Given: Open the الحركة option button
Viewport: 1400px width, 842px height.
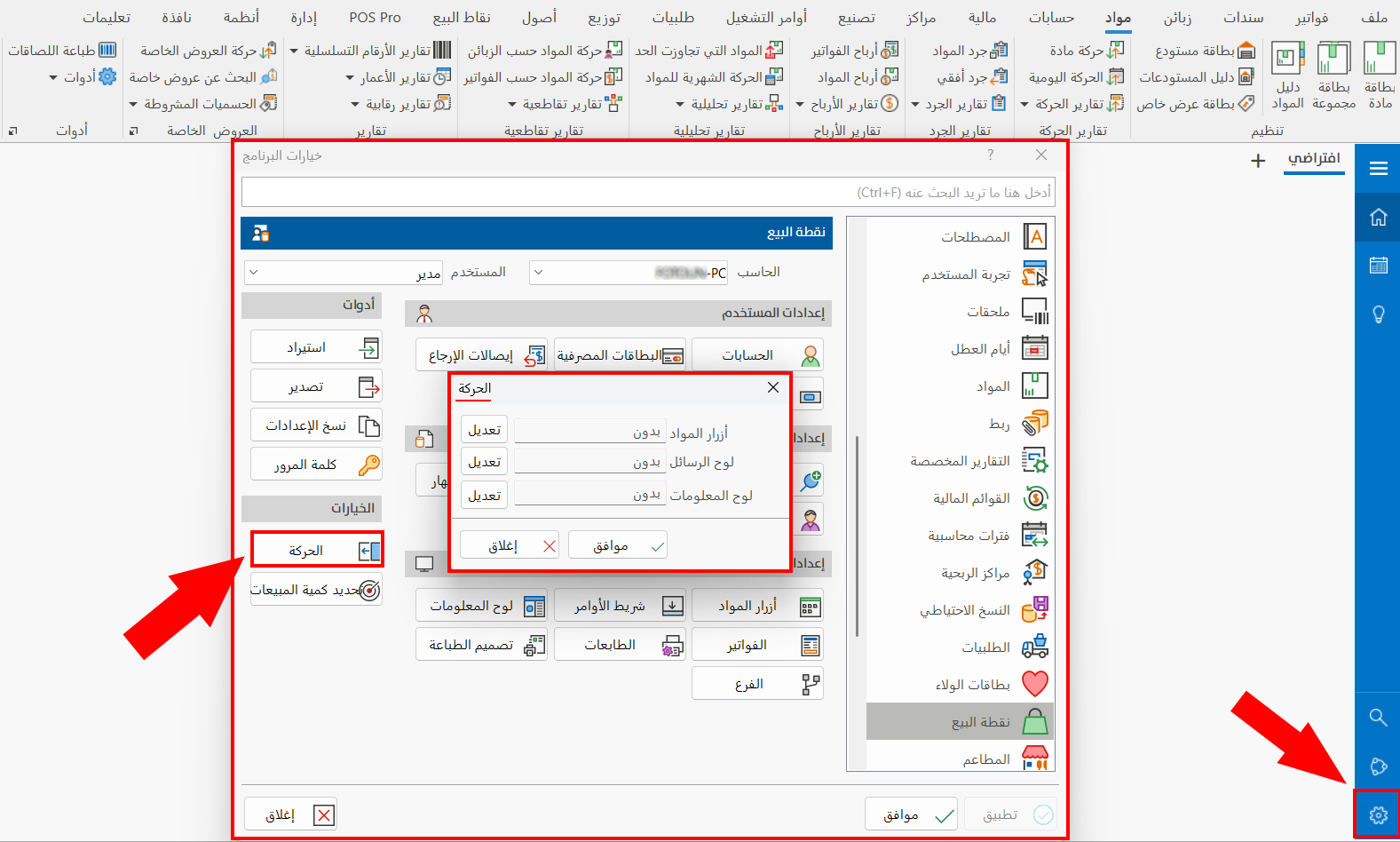Looking at the screenshot, I should (x=317, y=551).
